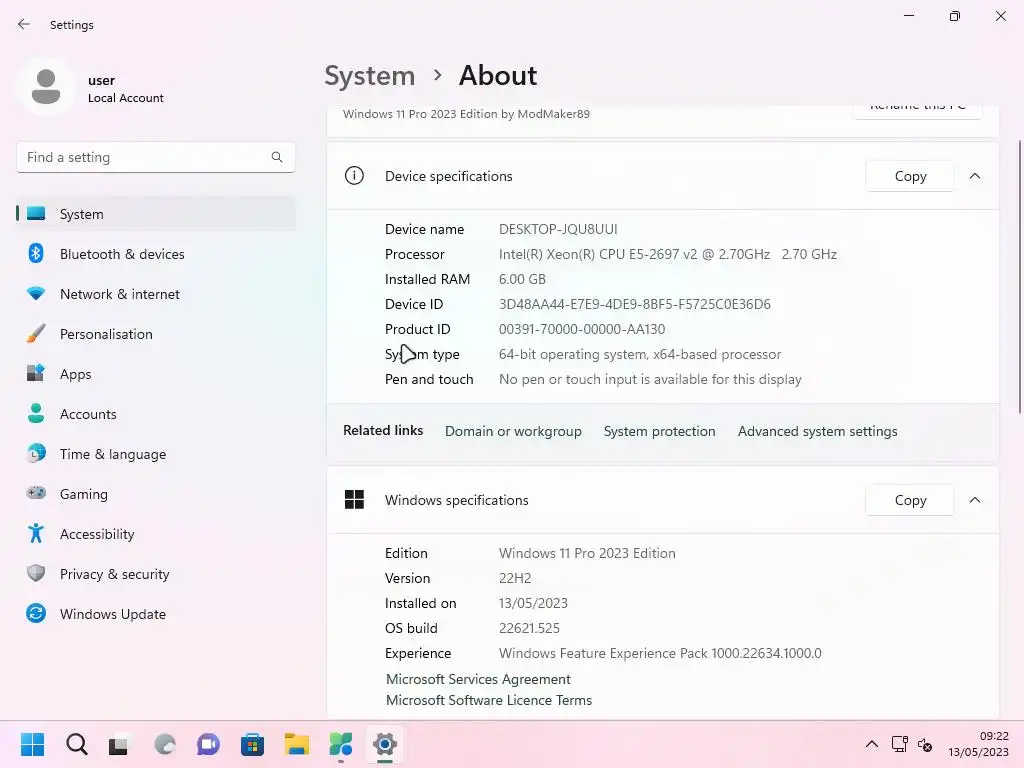Click the Time & language clock icon
Image resolution: width=1024 pixels, height=768 pixels.
36,453
